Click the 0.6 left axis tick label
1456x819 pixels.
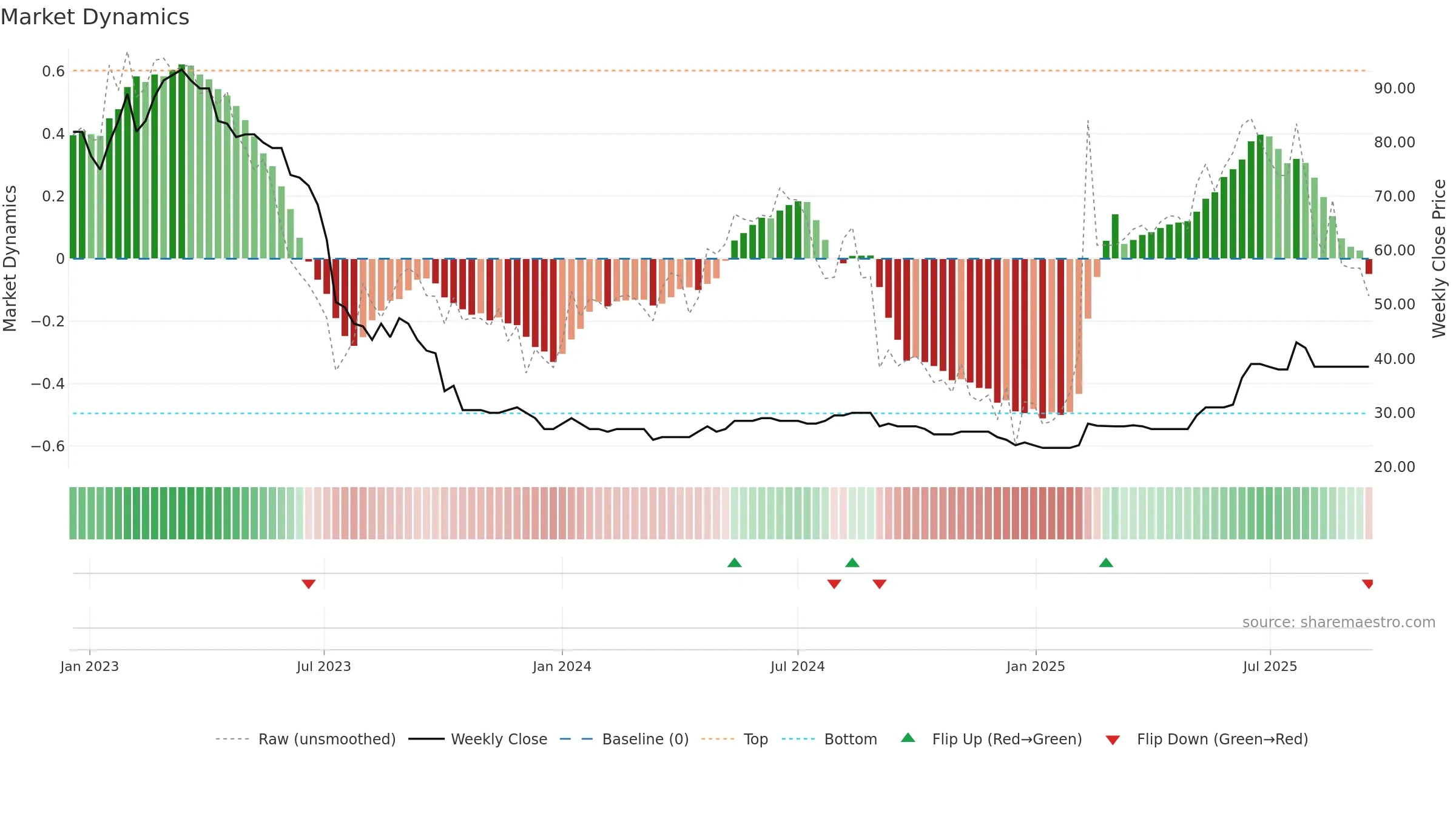(53, 71)
